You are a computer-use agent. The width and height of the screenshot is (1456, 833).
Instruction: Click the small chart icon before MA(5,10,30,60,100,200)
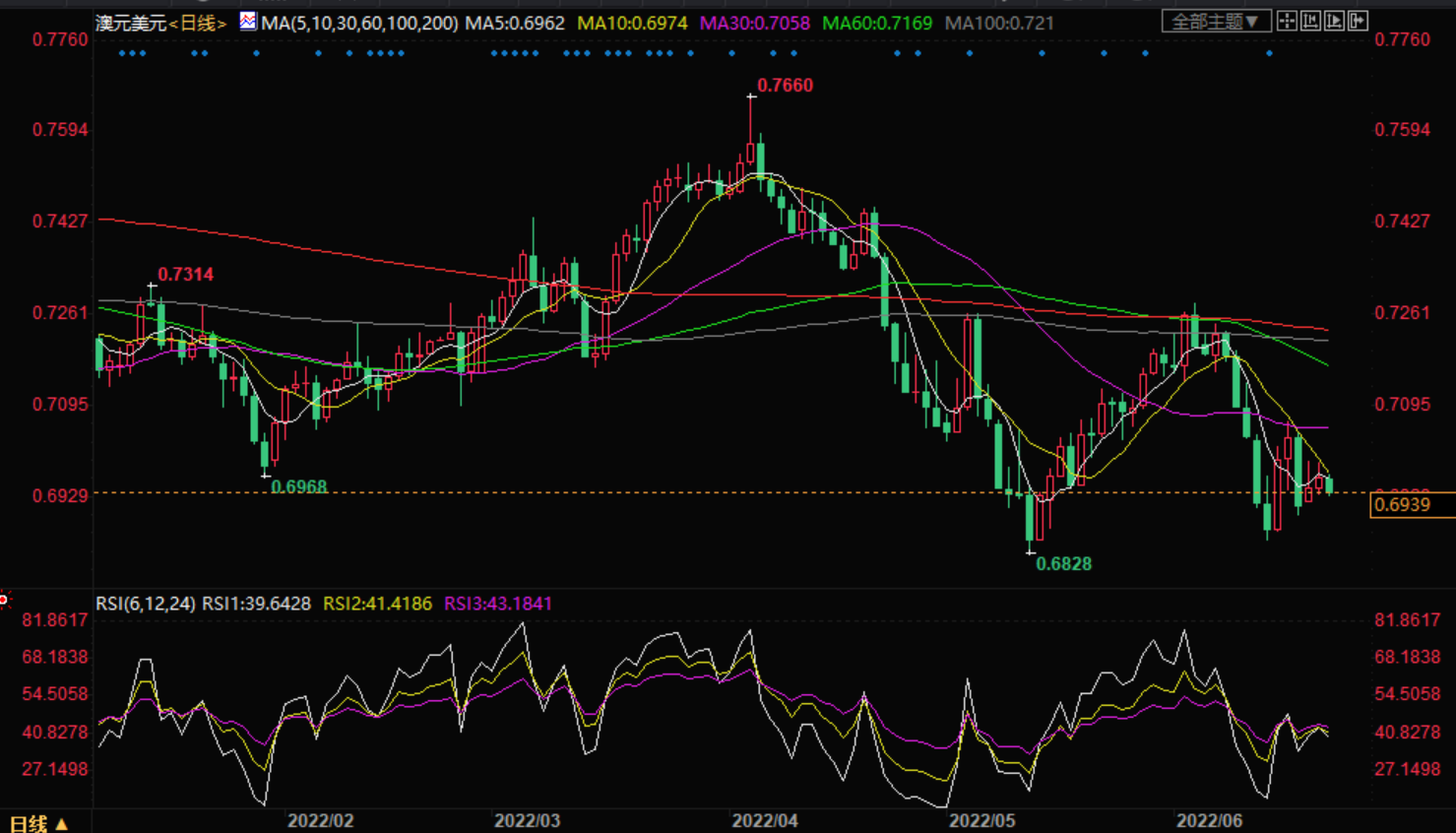(x=248, y=21)
